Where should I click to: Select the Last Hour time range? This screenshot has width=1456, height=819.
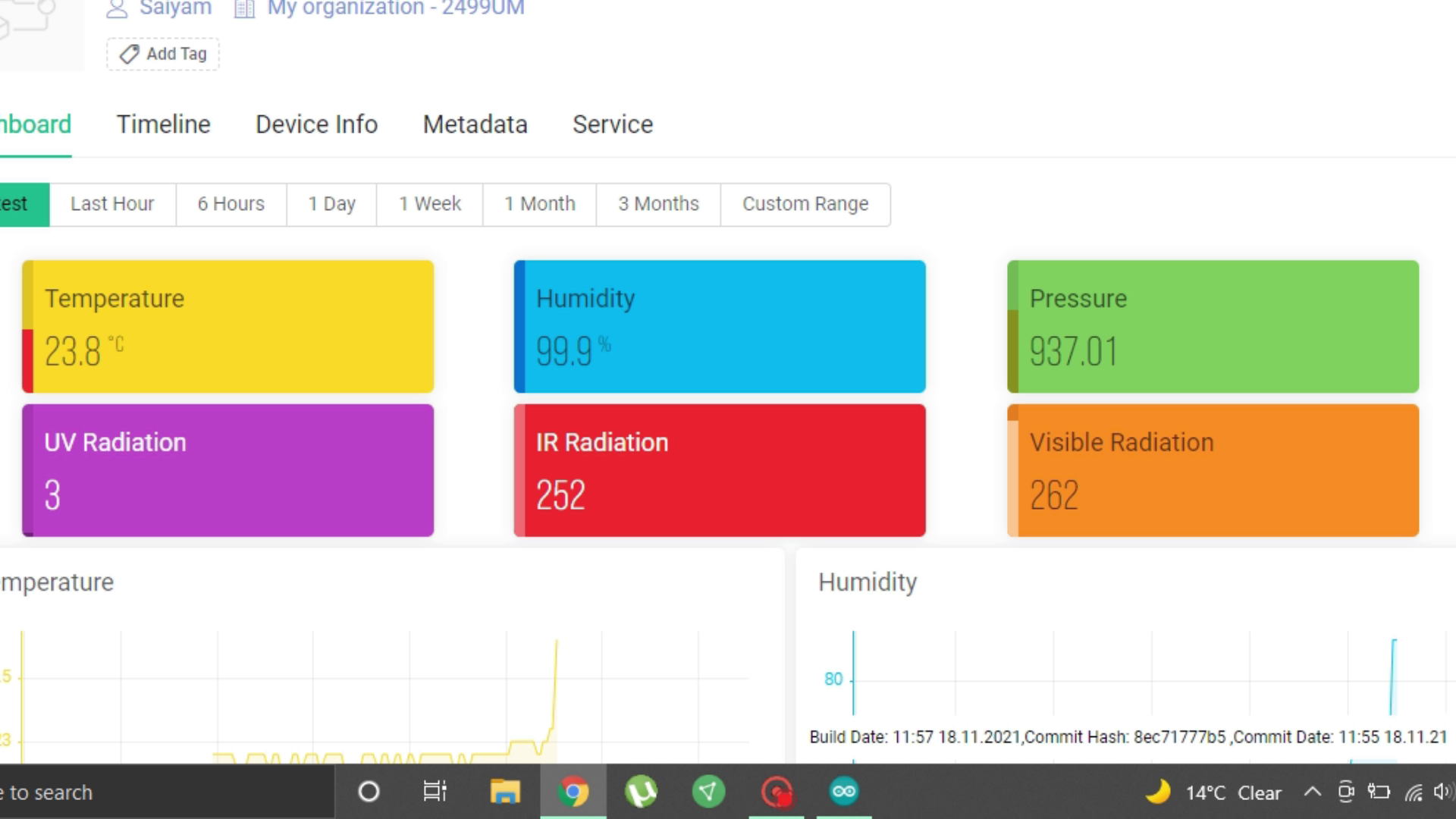pyautogui.click(x=112, y=204)
